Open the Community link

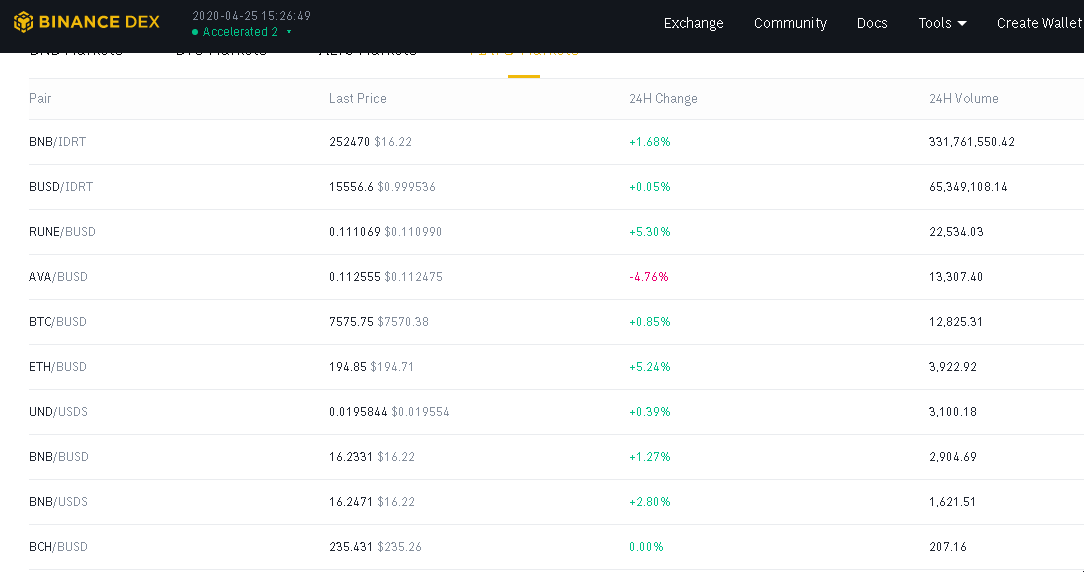point(790,23)
